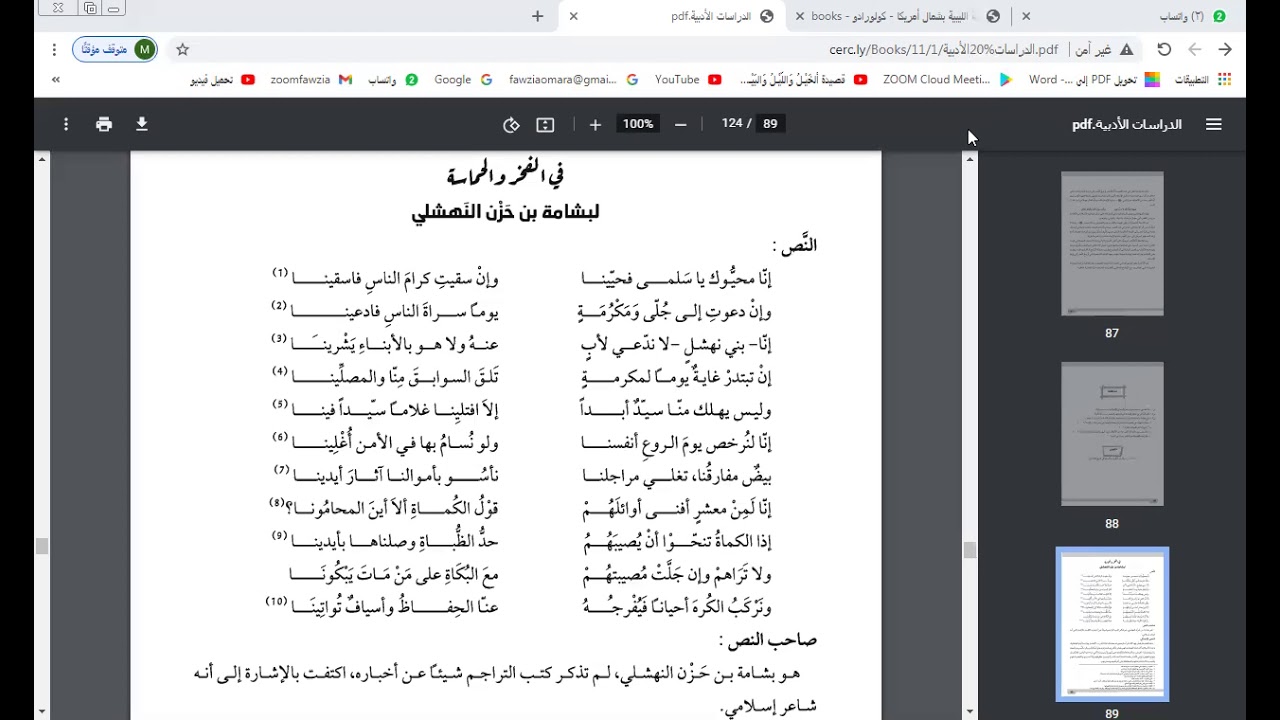The image size is (1280, 720).
Task: Select page 89 thumbnail
Action: (x=1112, y=624)
